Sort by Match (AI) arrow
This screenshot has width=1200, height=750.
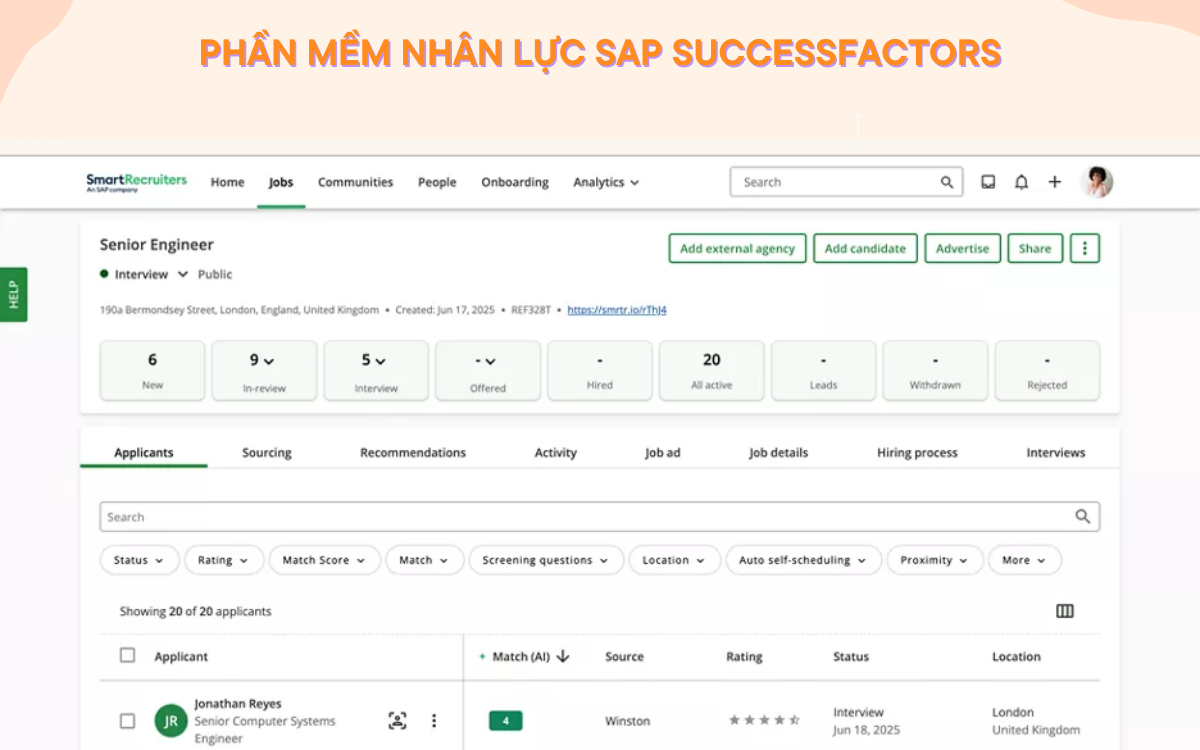(563, 656)
